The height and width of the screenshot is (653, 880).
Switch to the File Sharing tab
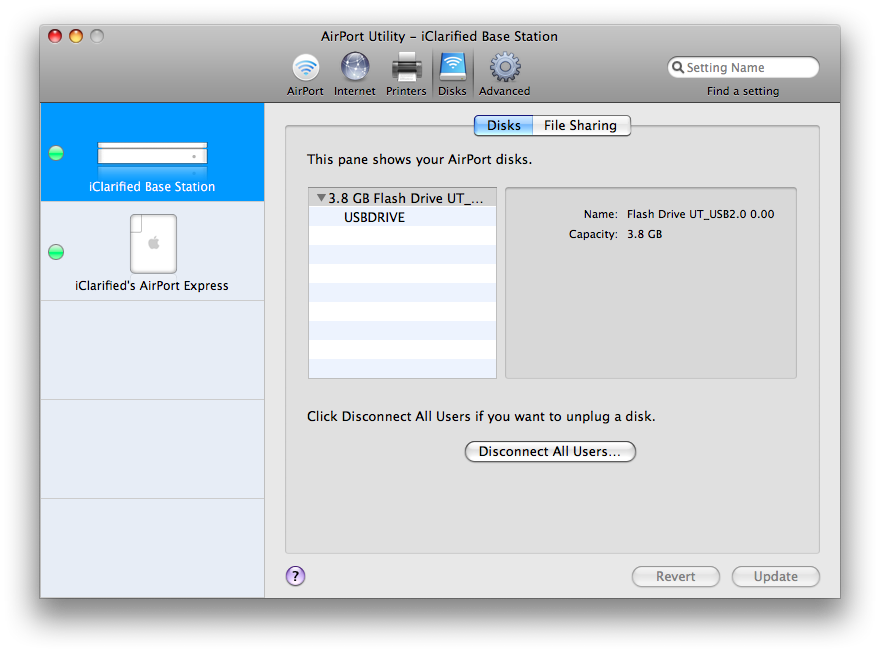(580, 126)
